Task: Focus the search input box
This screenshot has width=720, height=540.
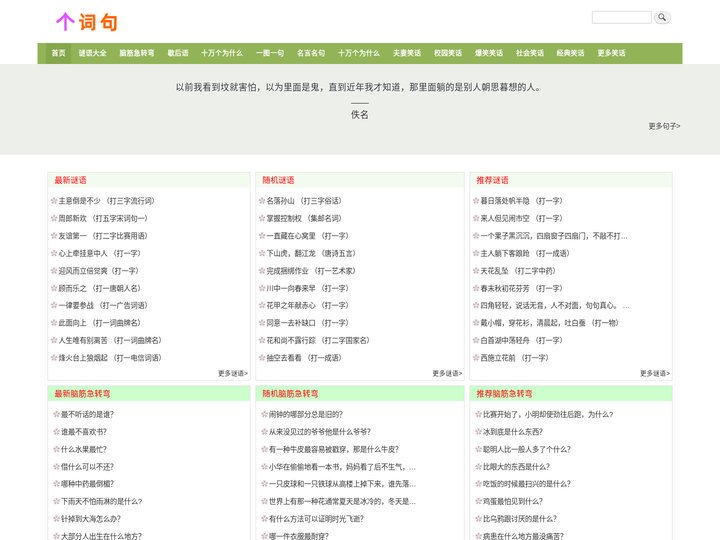Action: (622, 17)
